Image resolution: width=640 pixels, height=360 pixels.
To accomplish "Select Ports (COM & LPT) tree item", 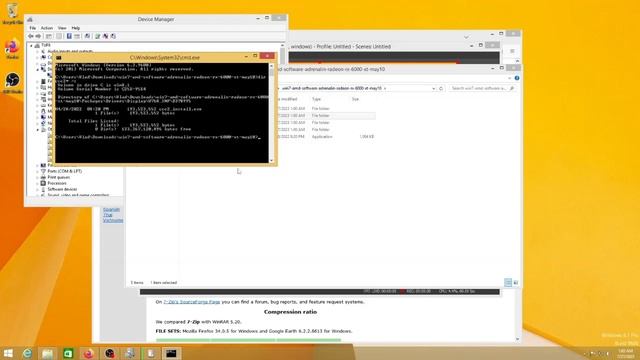I will click(x=64, y=171).
